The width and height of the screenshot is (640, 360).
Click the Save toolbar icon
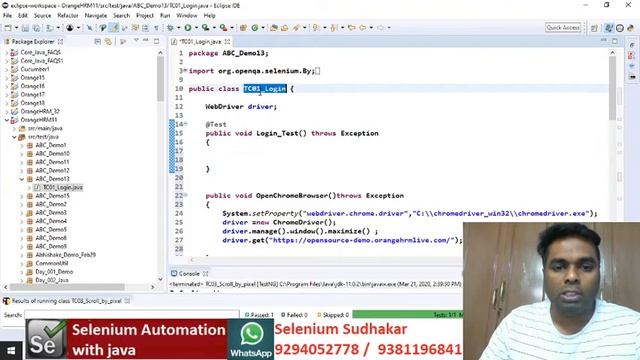[x=25, y=28]
